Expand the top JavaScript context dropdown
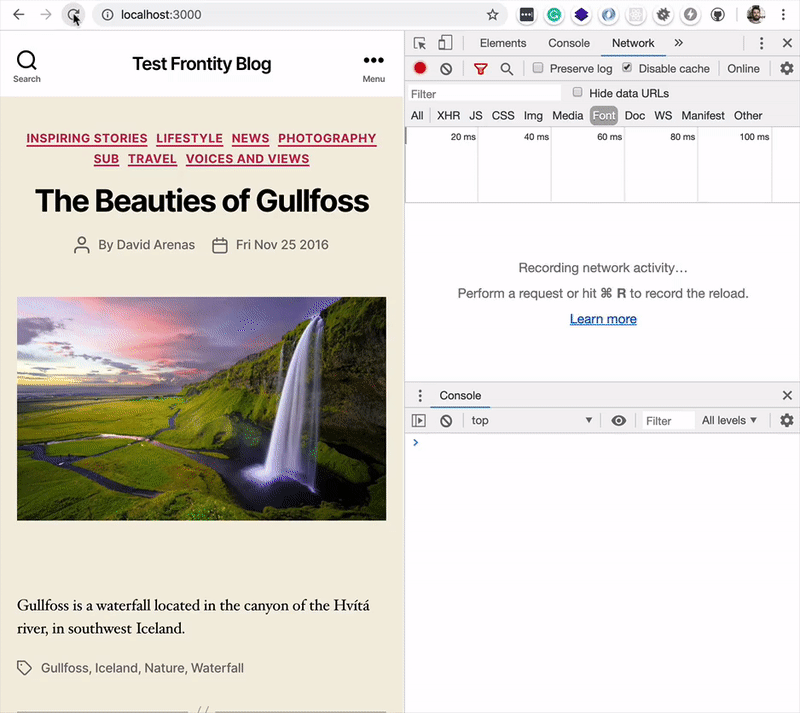 531,420
